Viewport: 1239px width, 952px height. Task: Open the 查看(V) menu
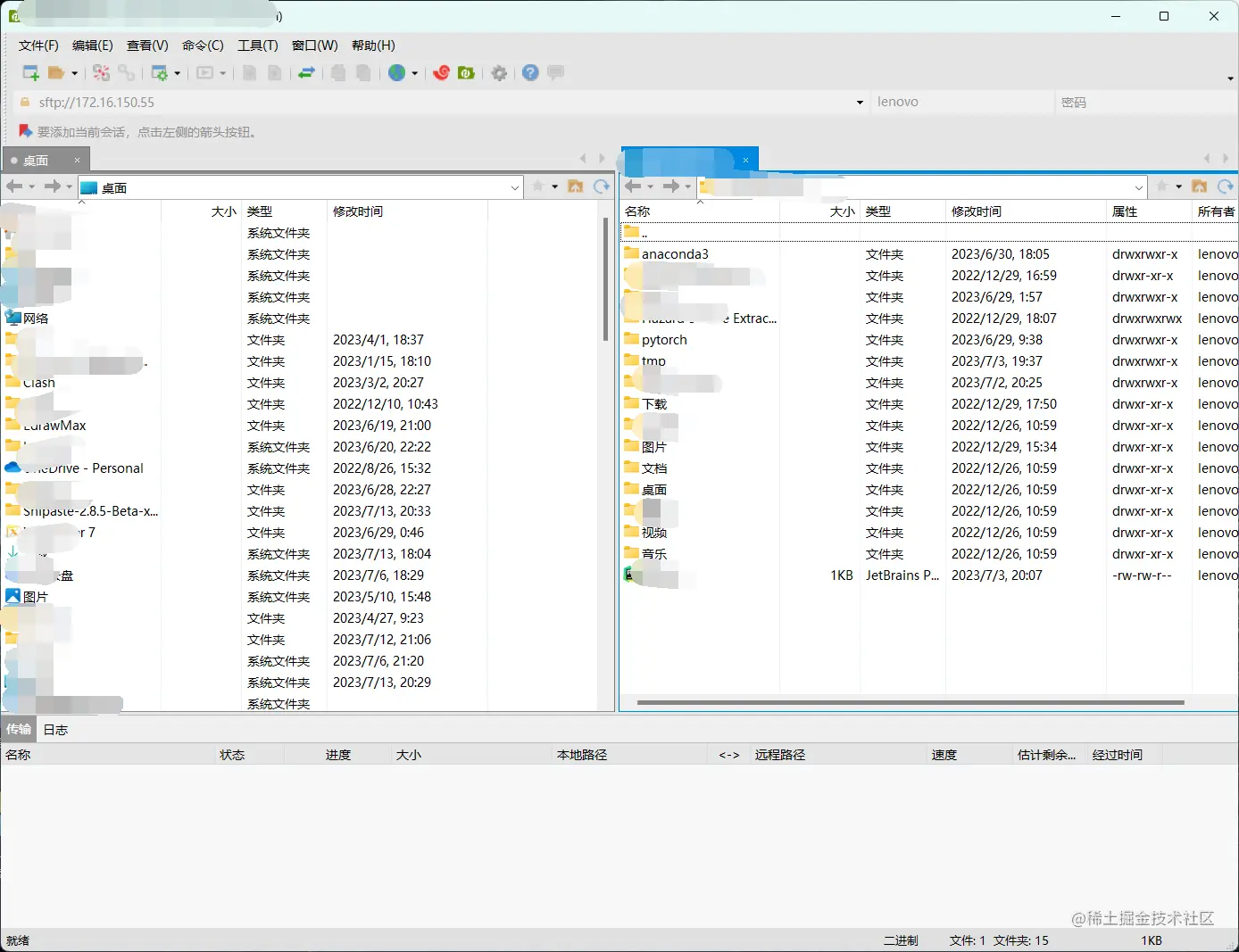click(147, 46)
